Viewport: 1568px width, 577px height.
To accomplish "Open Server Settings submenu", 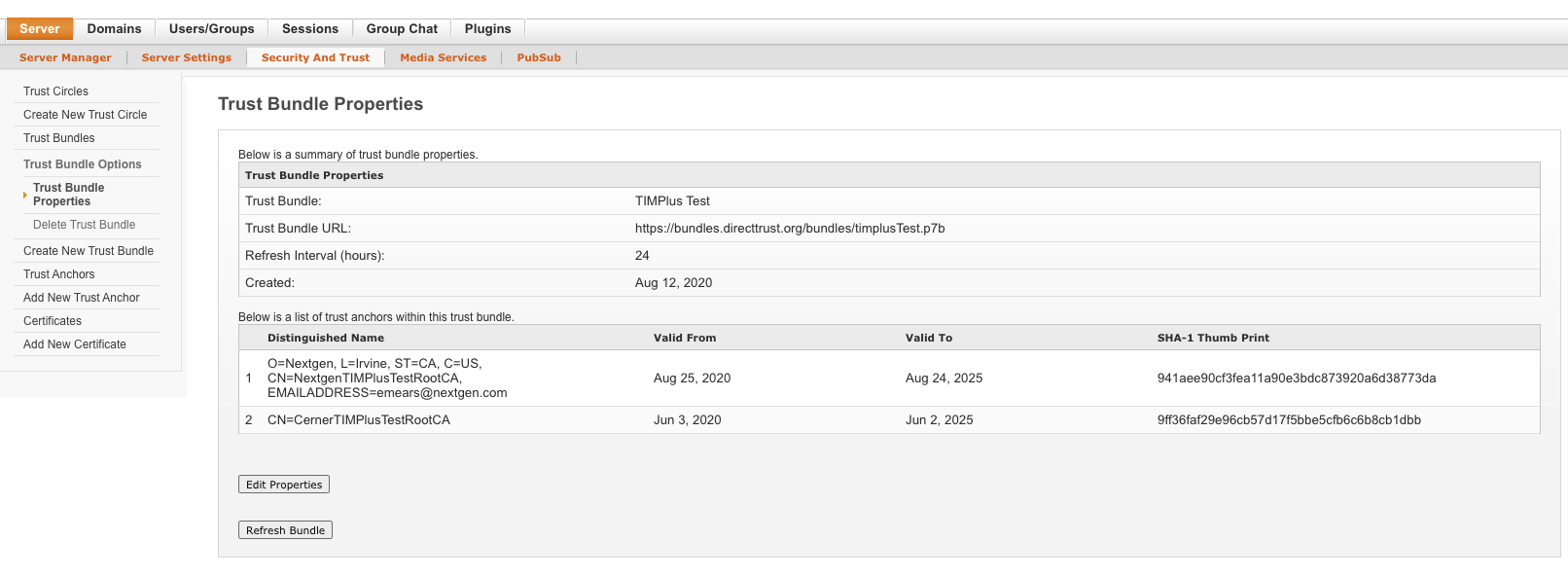I will pyautogui.click(x=187, y=57).
